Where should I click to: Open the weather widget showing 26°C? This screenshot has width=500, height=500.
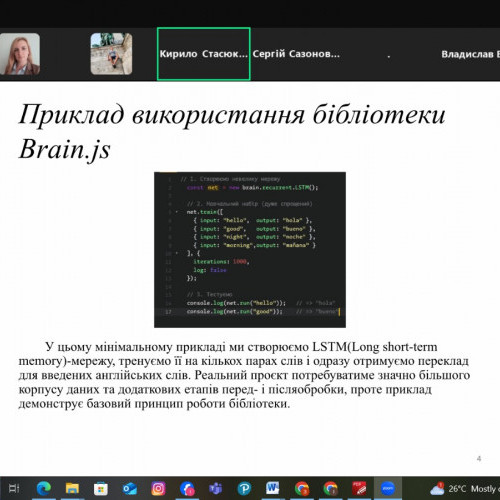pyautogui.click(x=465, y=489)
